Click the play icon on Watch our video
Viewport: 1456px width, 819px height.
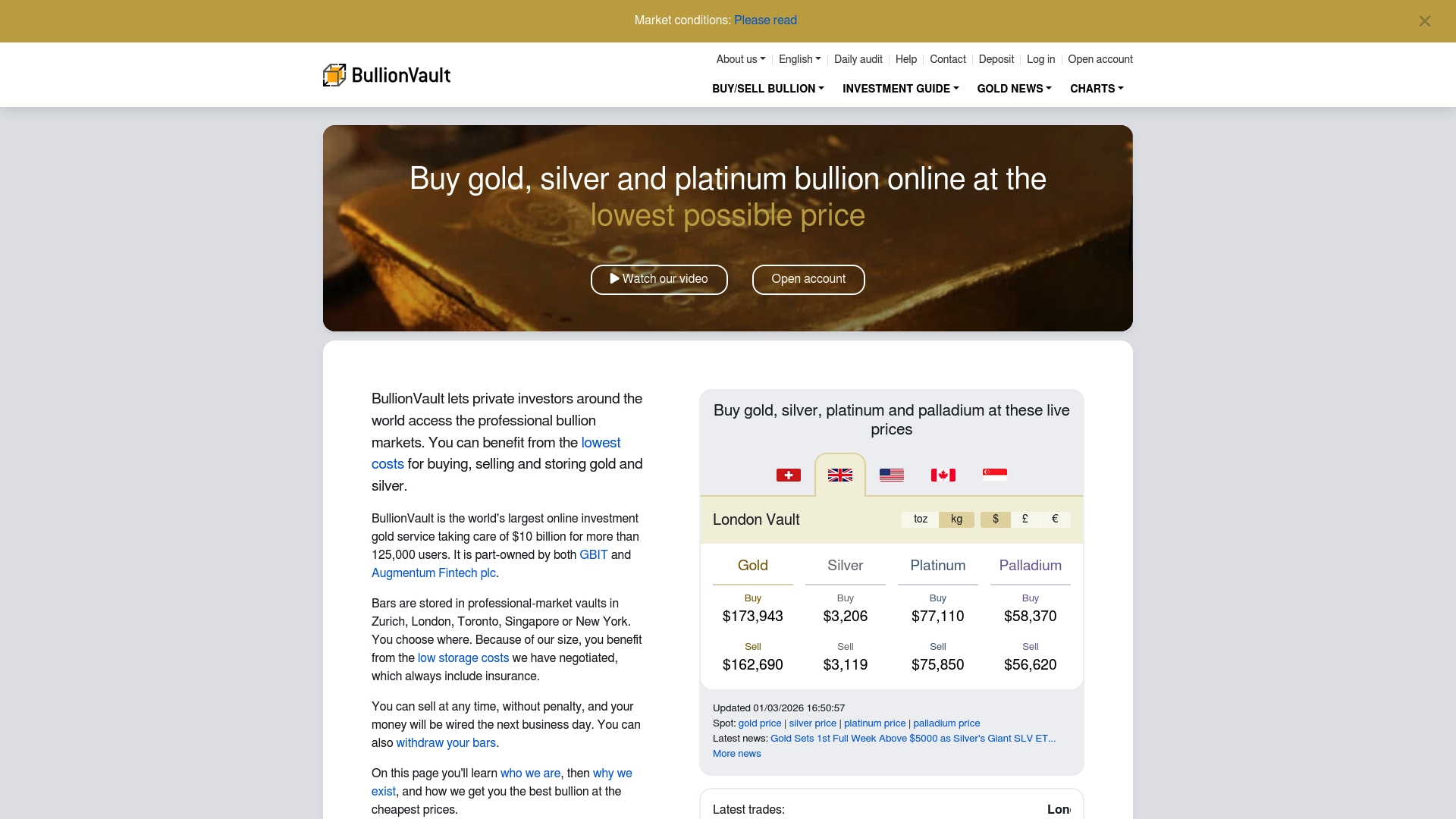(x=614, y=279)
